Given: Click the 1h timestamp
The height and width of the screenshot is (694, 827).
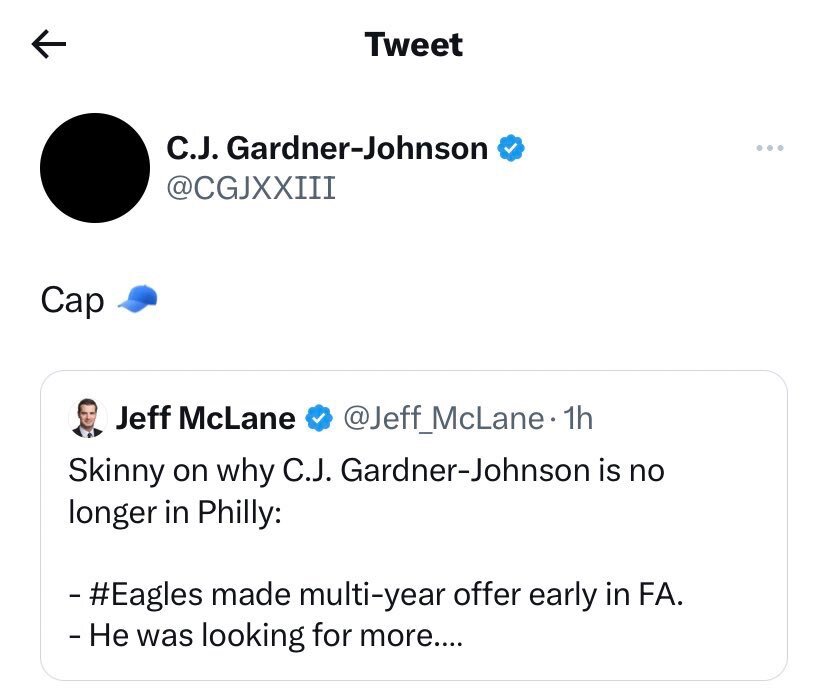Looking at the screenshot, I should (x=579, y=418).
